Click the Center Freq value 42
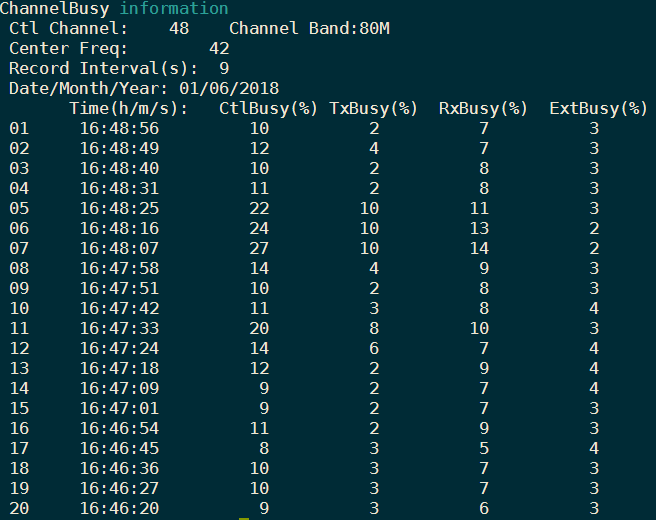The image size is (656, 520). [x=219, y=48]
